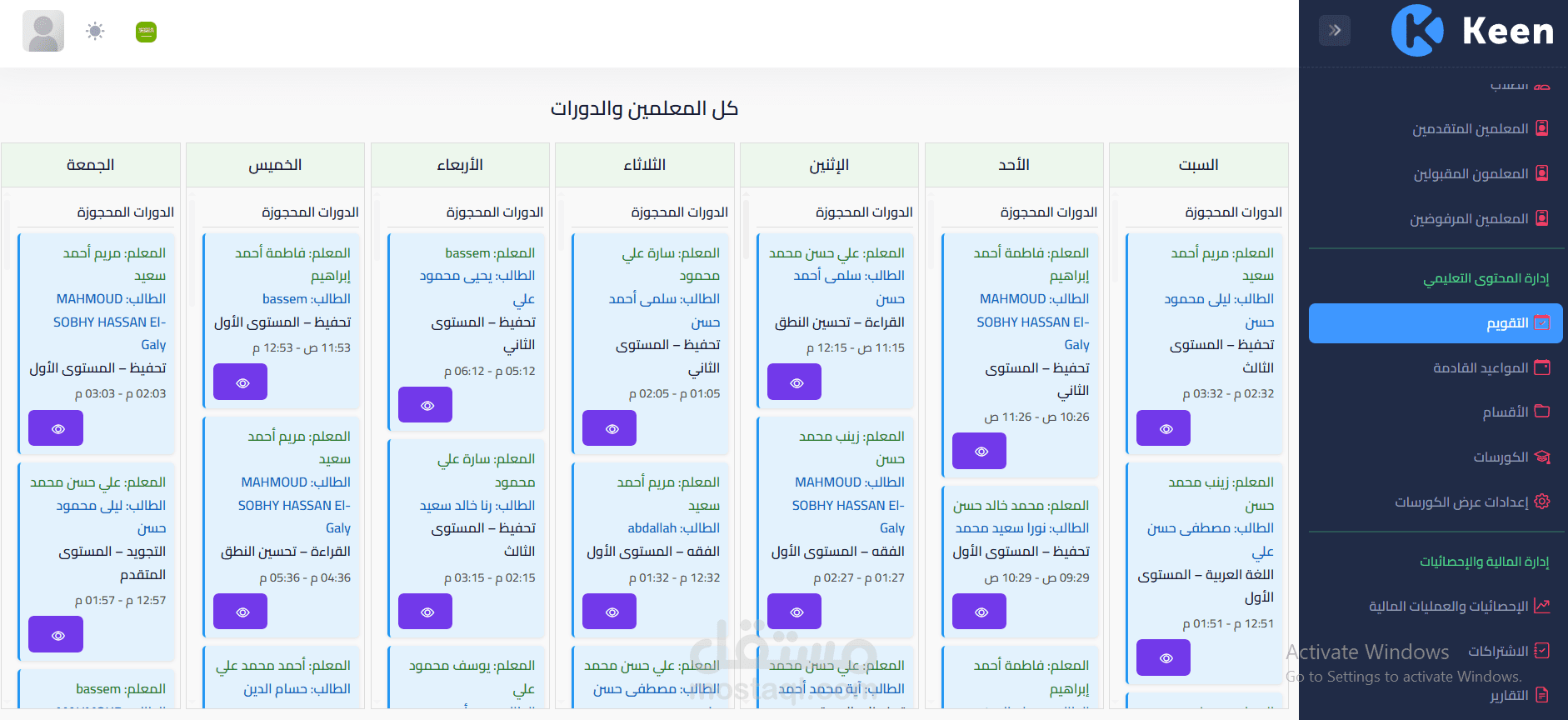Viewport: 1568px width, 720px height.
Task: Click eye button for Monday 11:15 session
Action: 794,382
